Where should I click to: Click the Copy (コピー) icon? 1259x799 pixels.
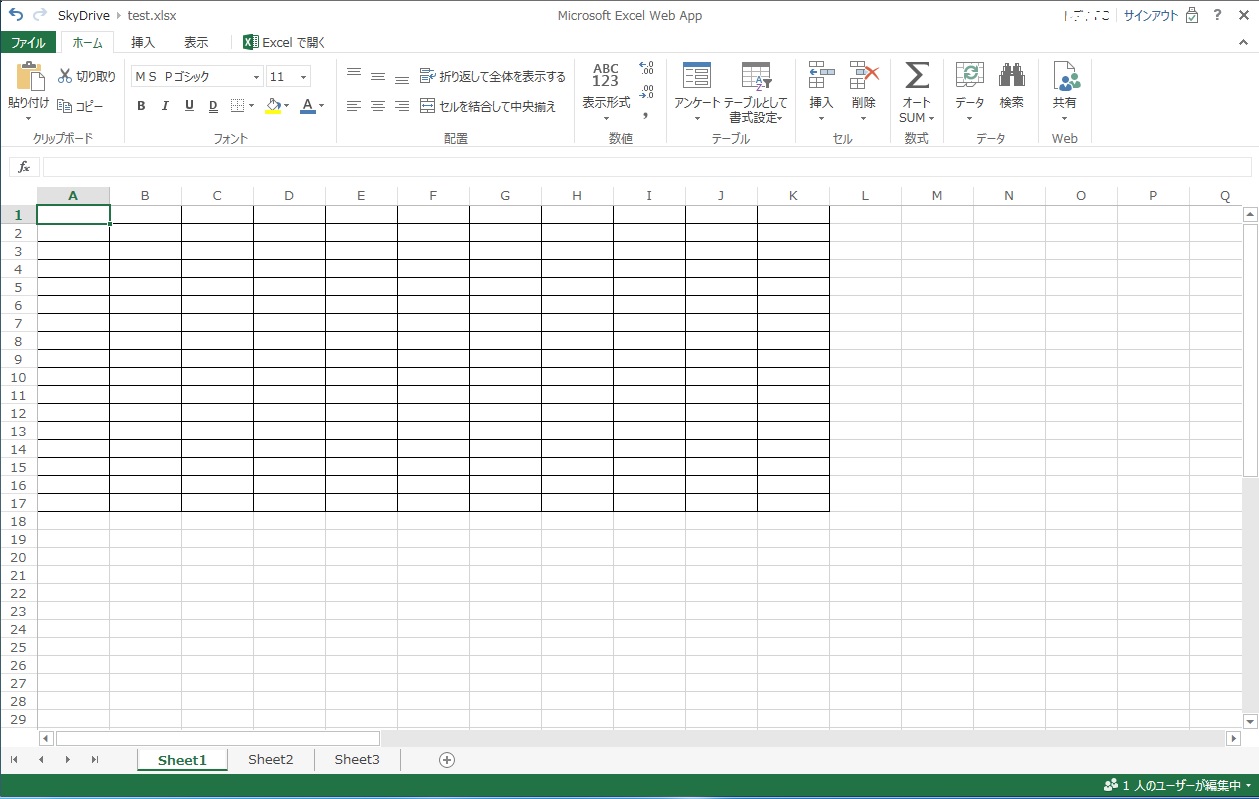65,106
